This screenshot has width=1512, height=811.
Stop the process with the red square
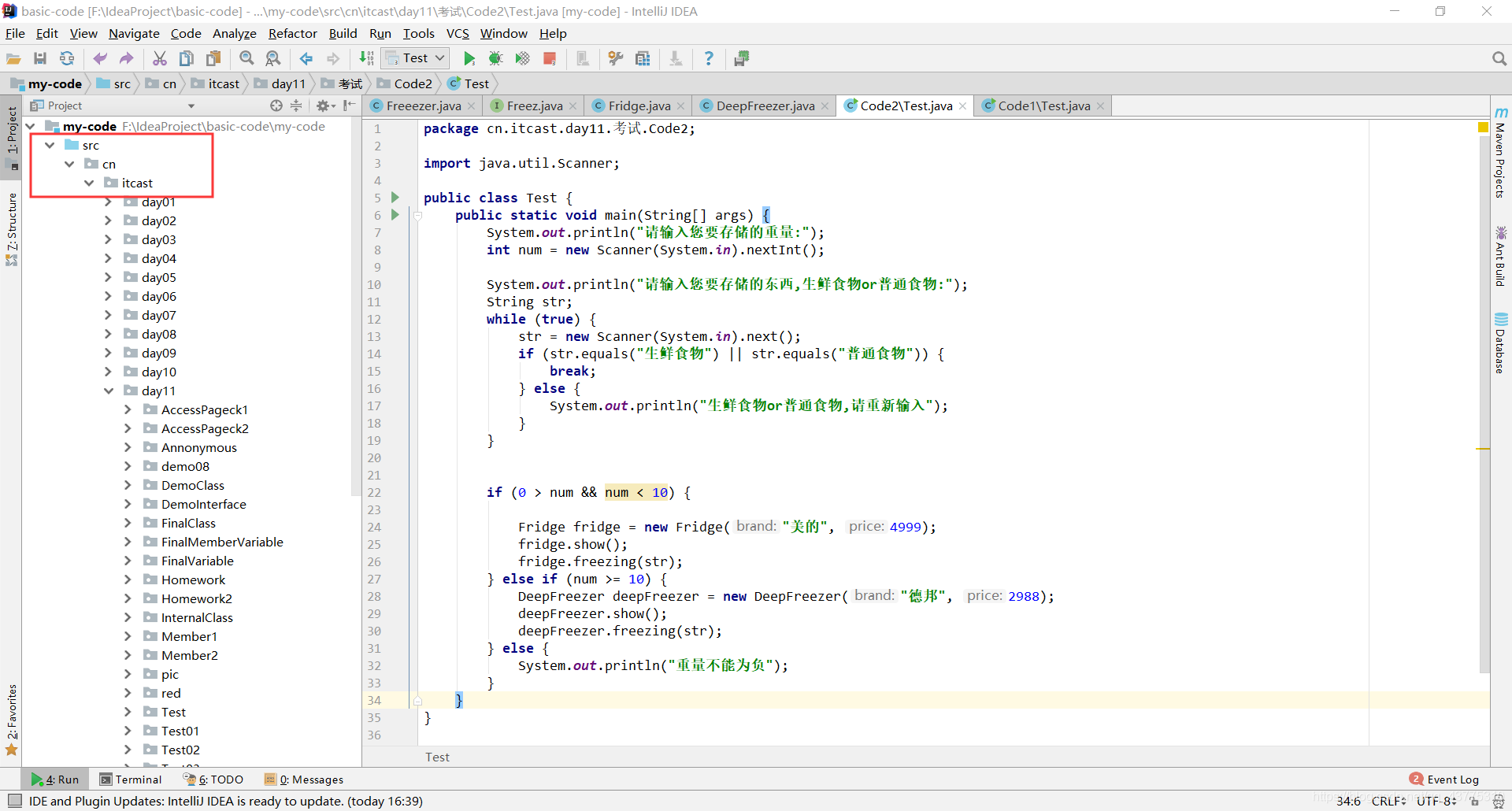(550, 58)
